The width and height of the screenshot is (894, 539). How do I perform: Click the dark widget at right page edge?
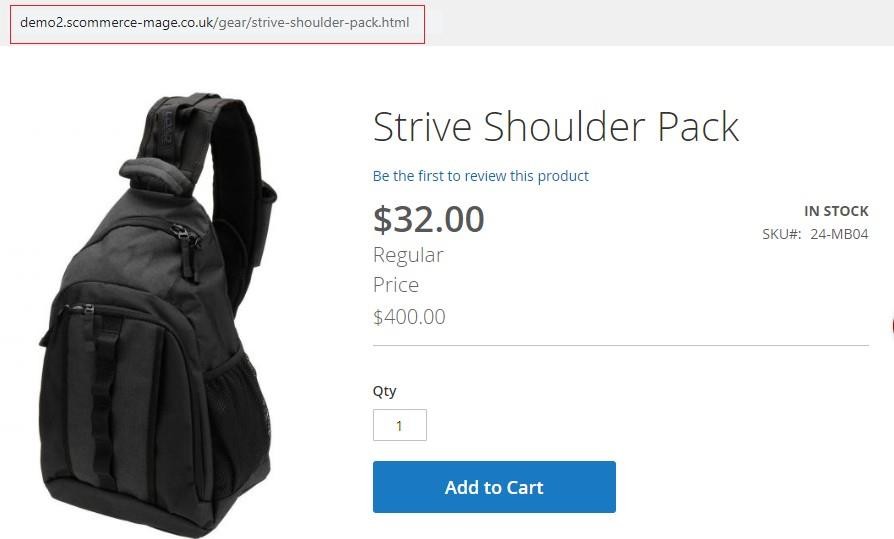891,326
